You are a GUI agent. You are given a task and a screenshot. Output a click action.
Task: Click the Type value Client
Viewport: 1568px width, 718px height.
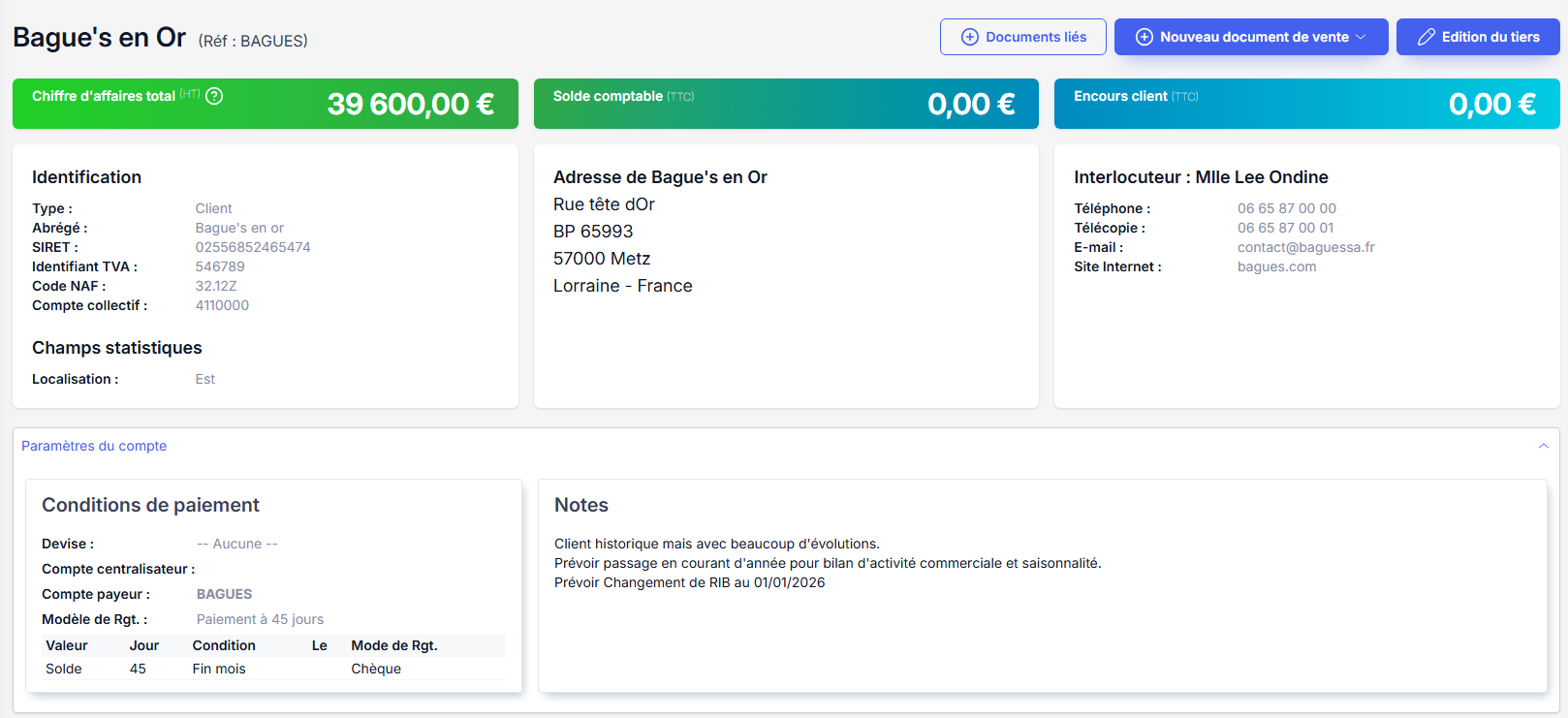(214, 208)
